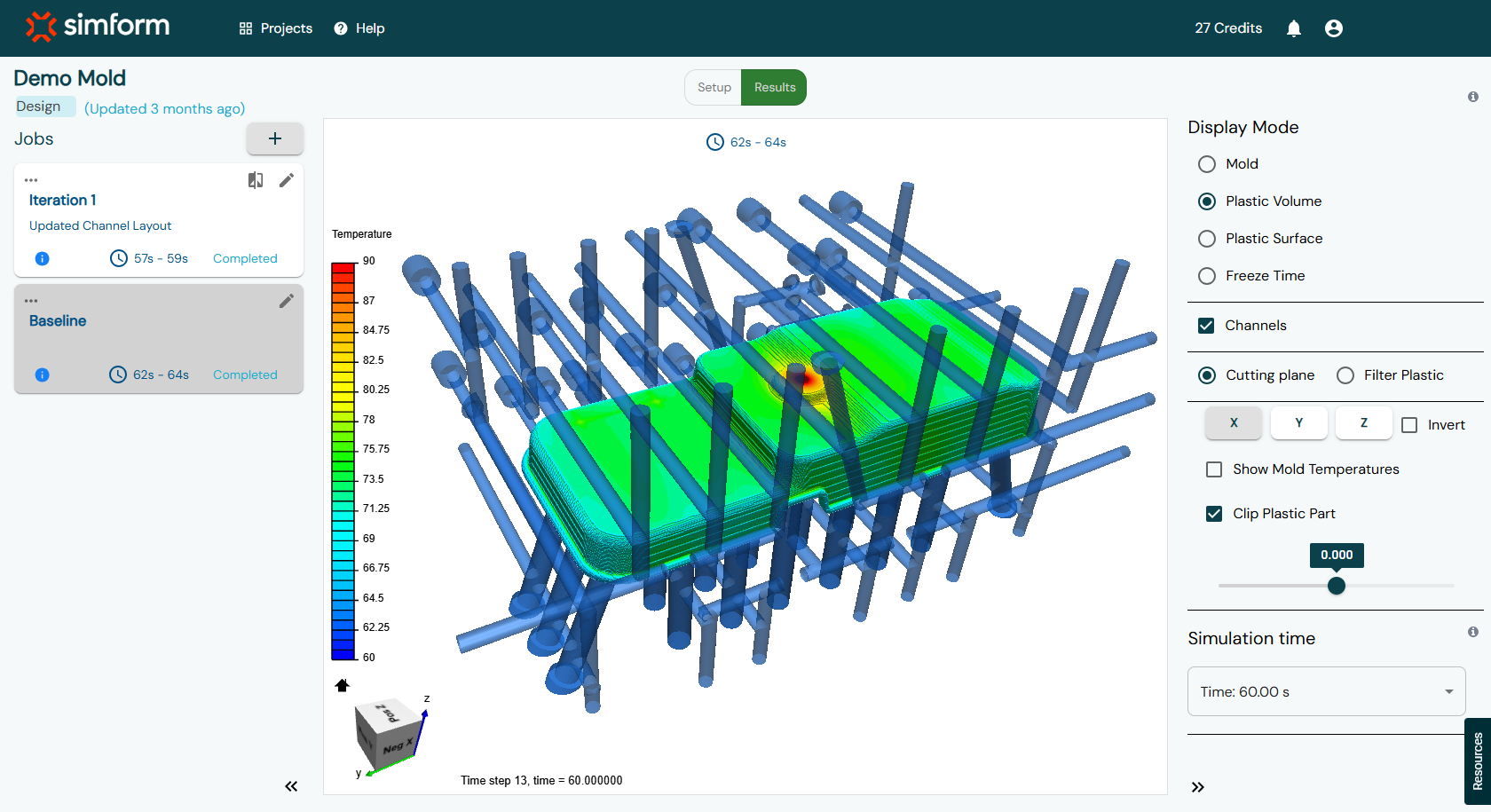This screenshot has width=1491, height=812.
Task: Open the Baseline job three-dot menu
Action: 31,301
